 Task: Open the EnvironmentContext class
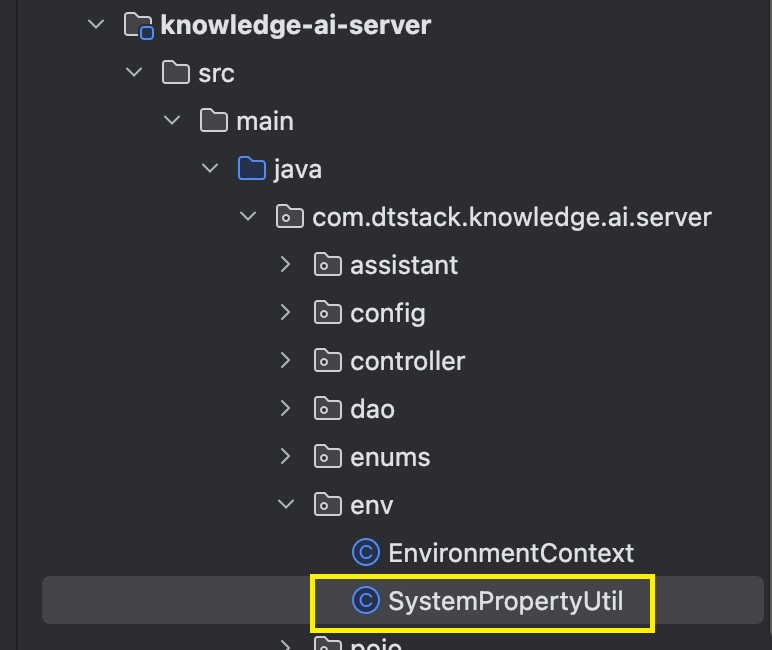click(x=511, y=552)
